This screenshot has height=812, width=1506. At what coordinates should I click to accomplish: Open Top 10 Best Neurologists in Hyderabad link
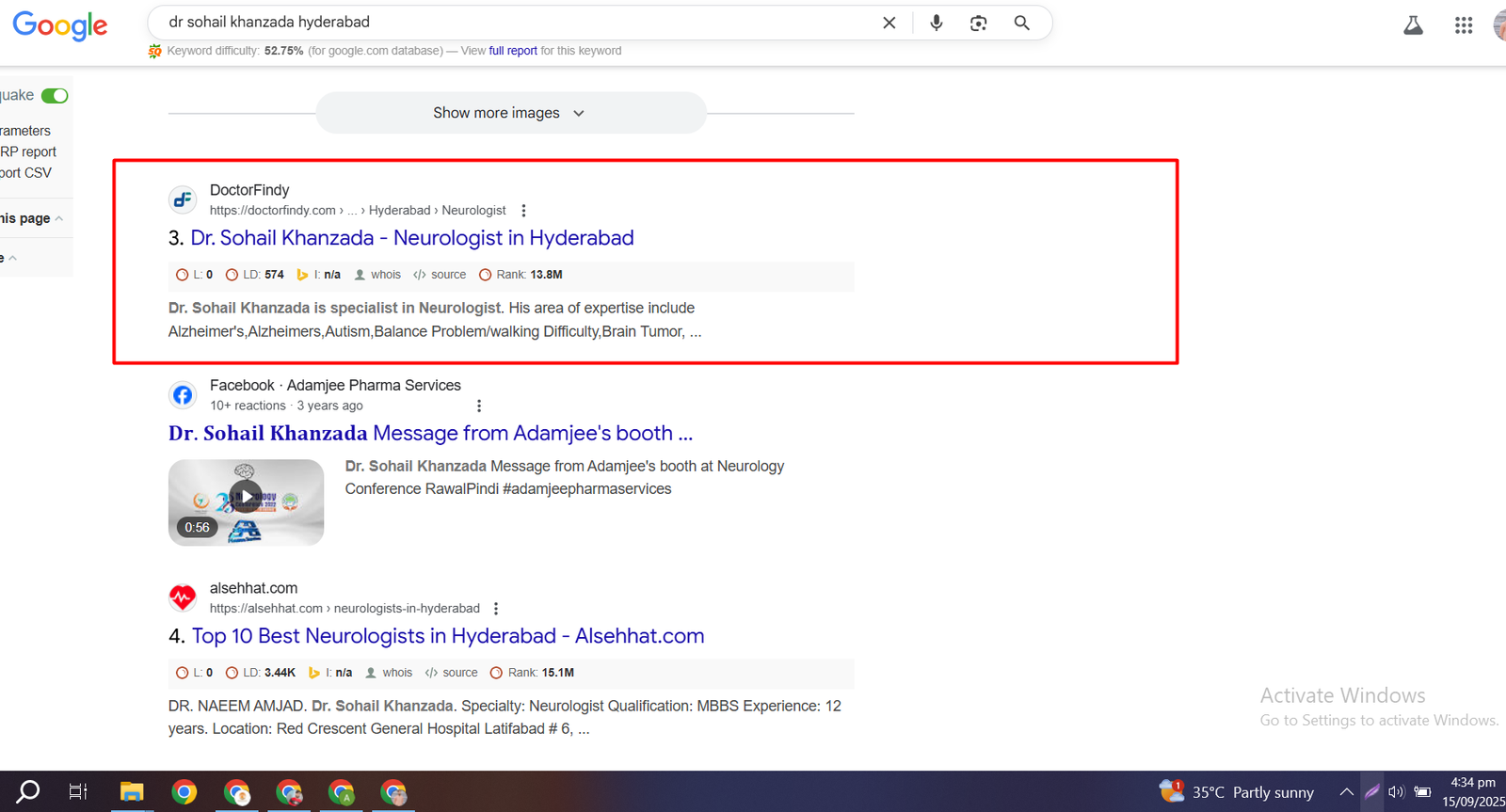447,636
